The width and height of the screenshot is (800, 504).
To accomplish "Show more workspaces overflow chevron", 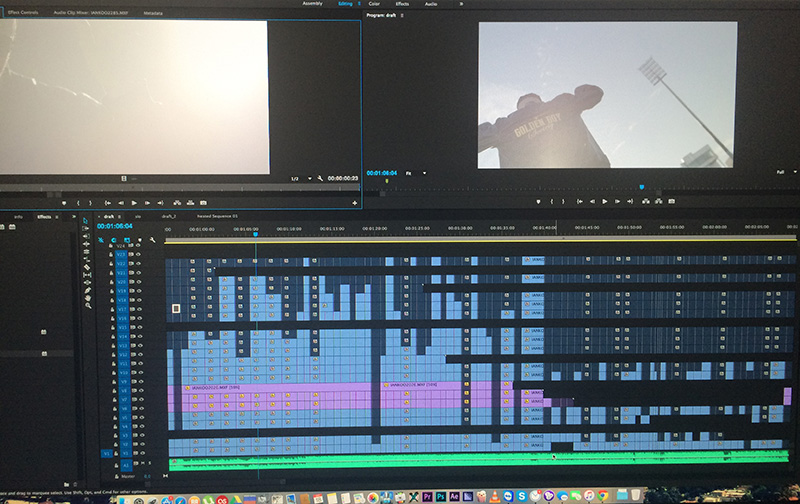I will point(461,4).
